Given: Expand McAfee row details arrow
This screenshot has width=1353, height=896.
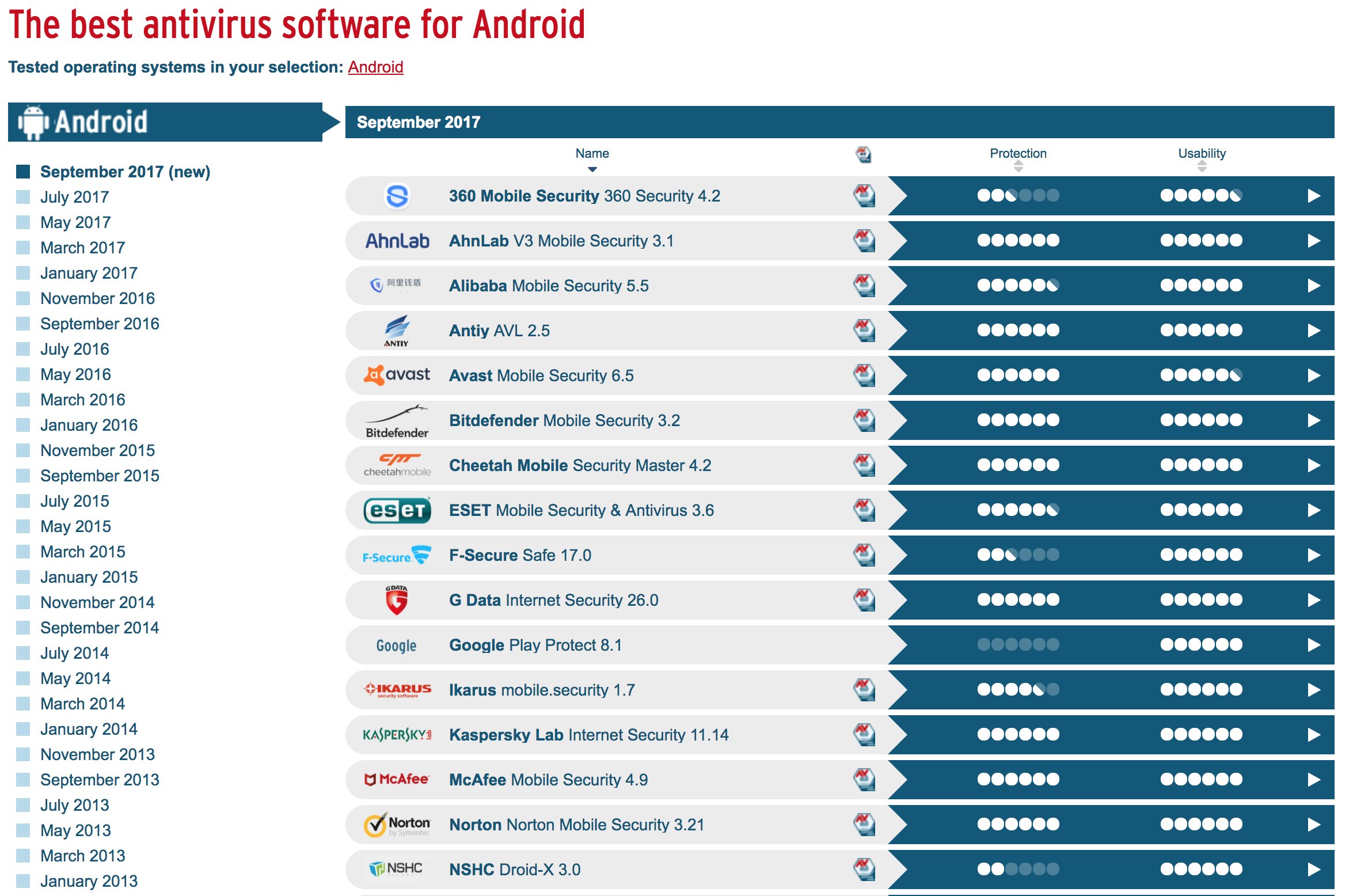Looking at the screenshot, I should click(x=1313, y=780).
